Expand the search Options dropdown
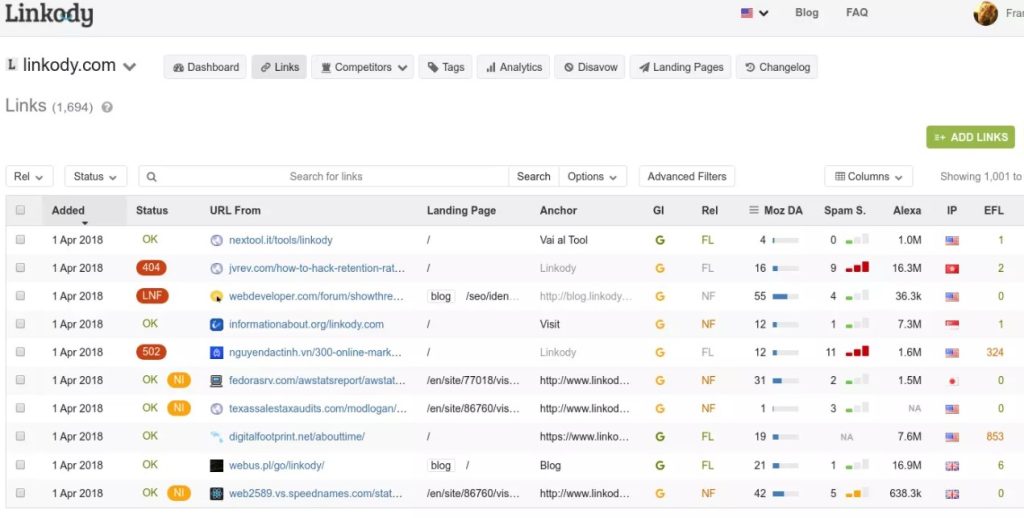 click(x=592, y=176)
